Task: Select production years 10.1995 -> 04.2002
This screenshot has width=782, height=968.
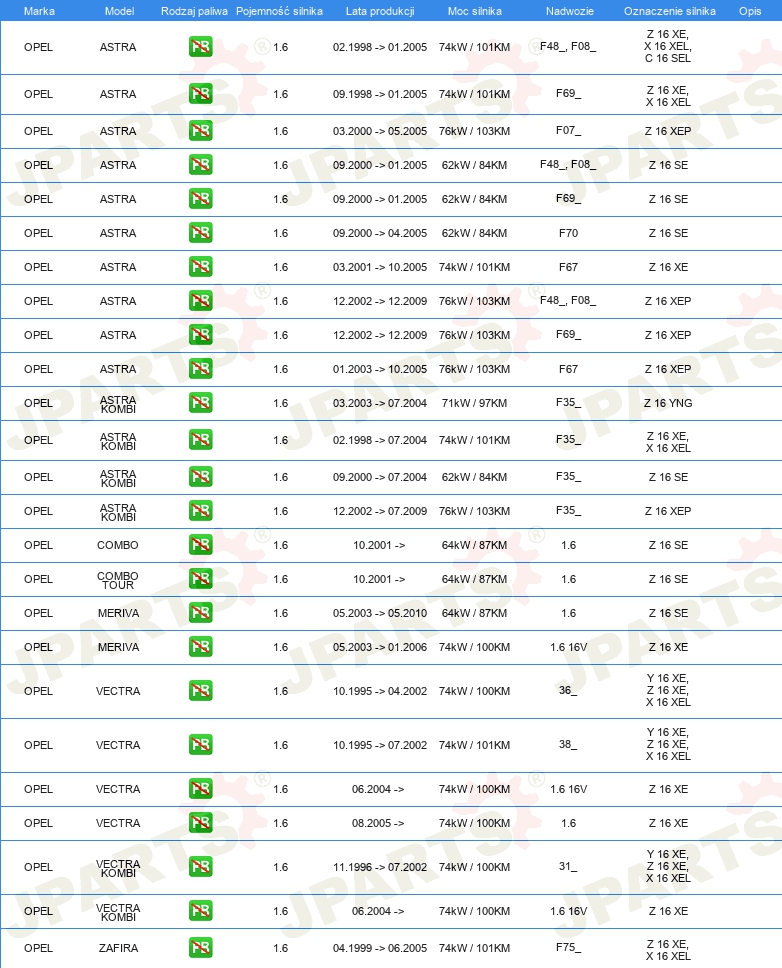Action: [380, 691]
